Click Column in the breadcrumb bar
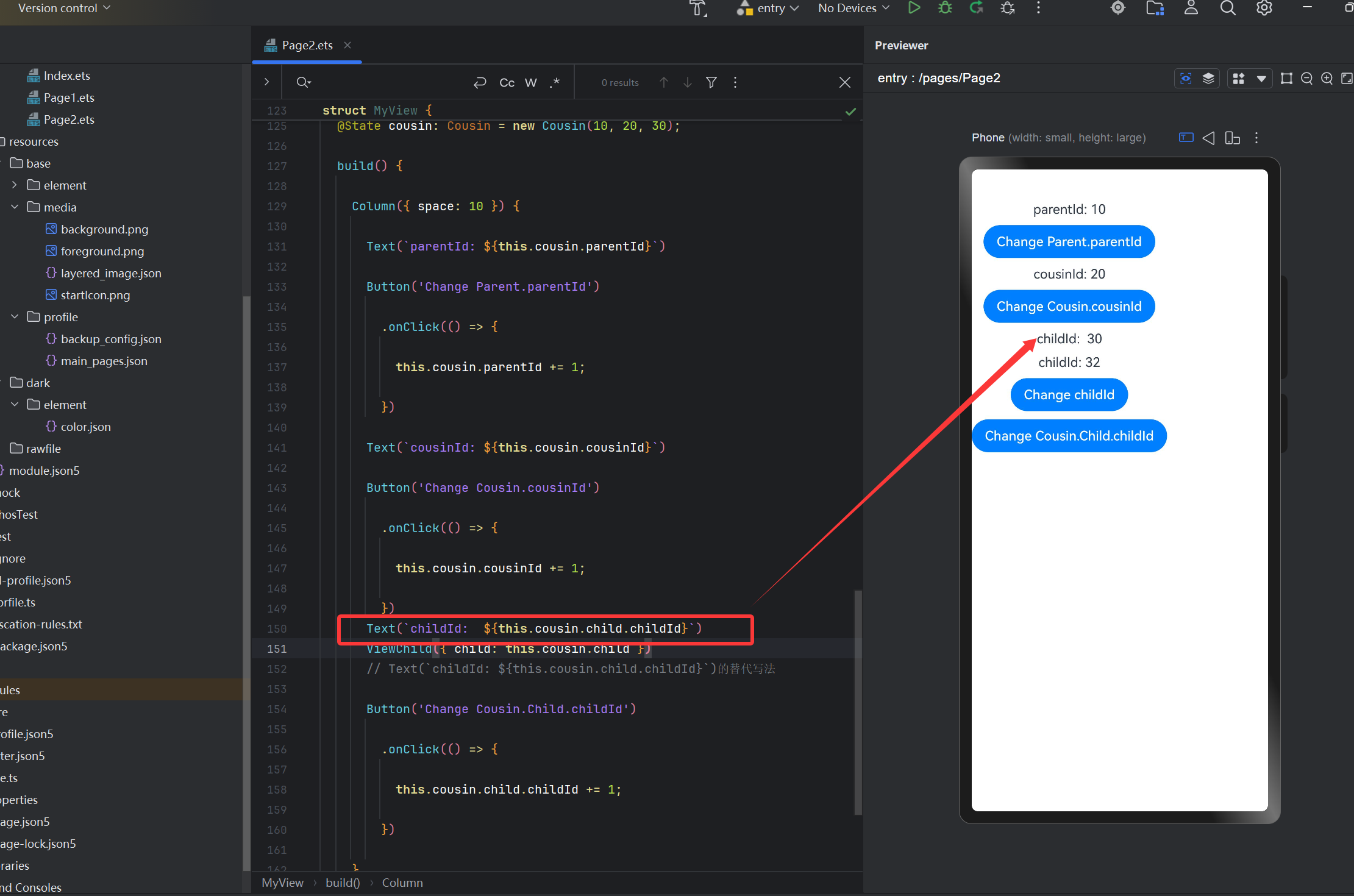The height and width of the screenshot is (896, 1354). point(402,883)
